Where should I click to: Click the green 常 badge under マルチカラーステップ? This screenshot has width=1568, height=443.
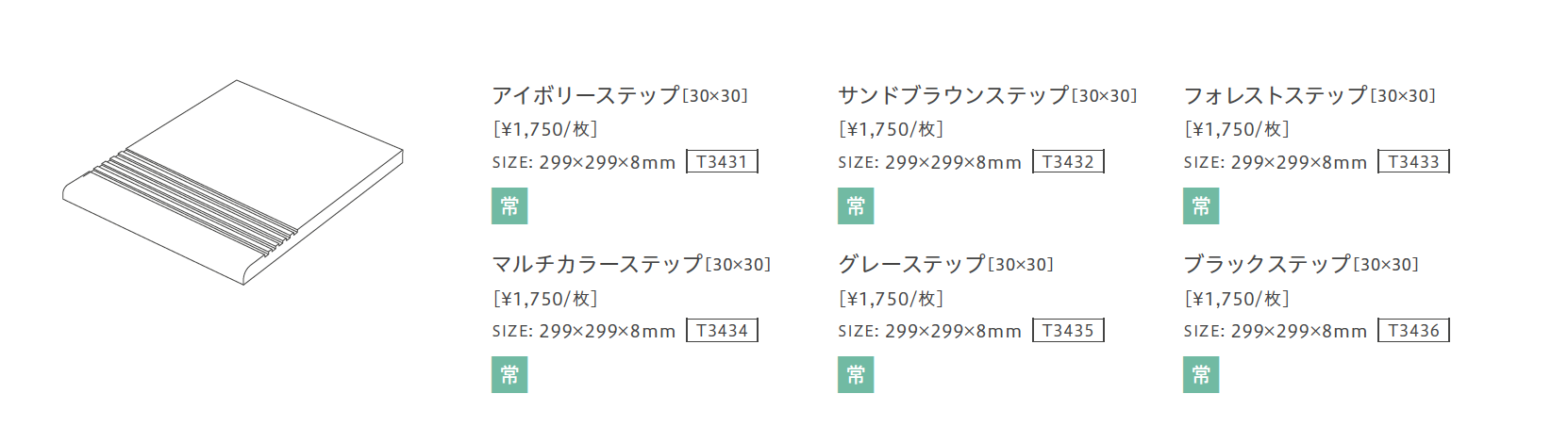[x=509, y=374]
